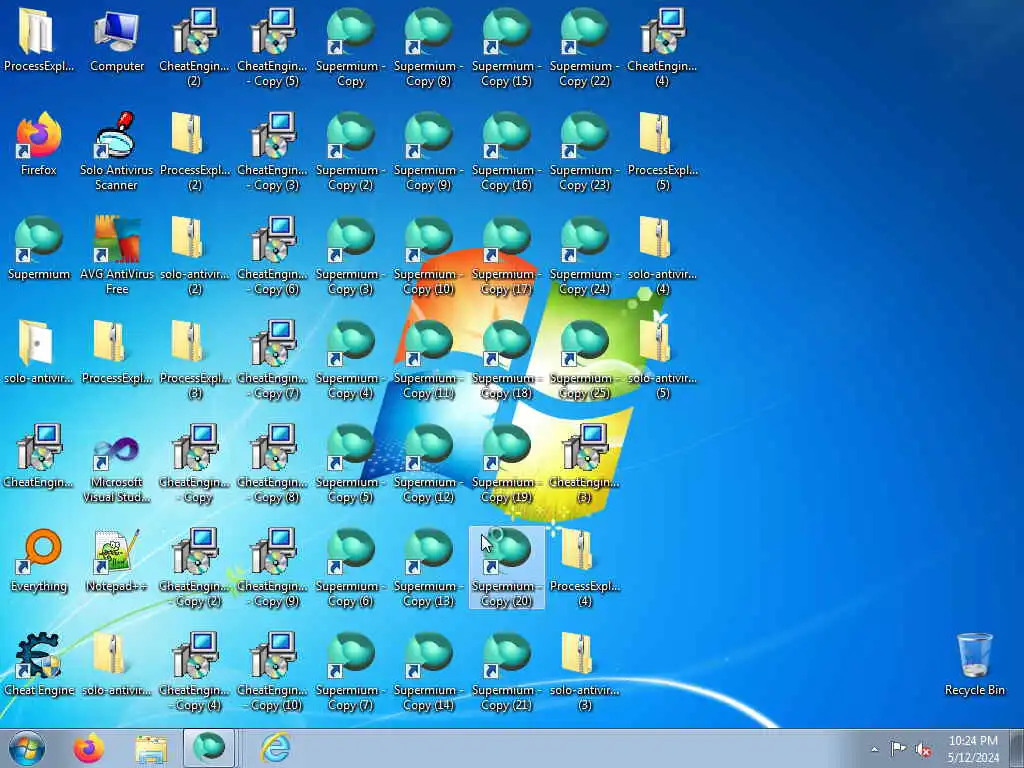1024x768 pixels.
Task: Select Supermium - Copy (21) icon
Action: (x=507, y=671)
